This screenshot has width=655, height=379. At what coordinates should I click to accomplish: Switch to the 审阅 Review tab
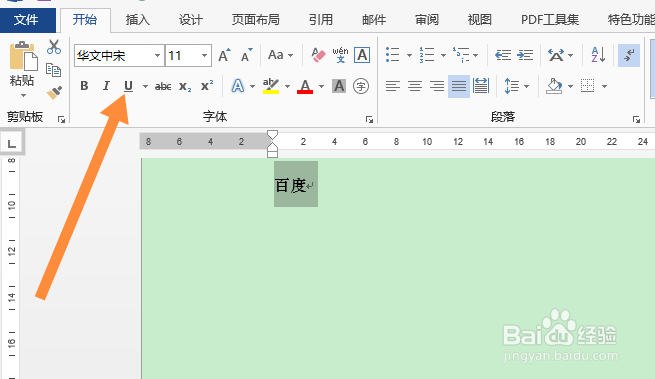coord(427,20)
